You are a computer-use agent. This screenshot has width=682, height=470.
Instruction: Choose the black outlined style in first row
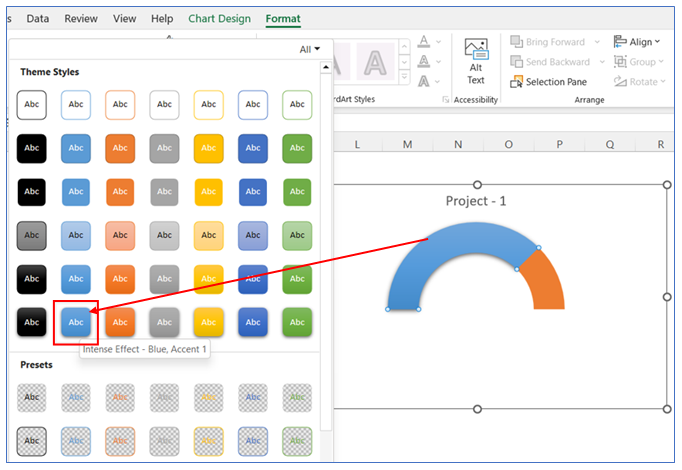pyautogui.click(x=32, y=104)
